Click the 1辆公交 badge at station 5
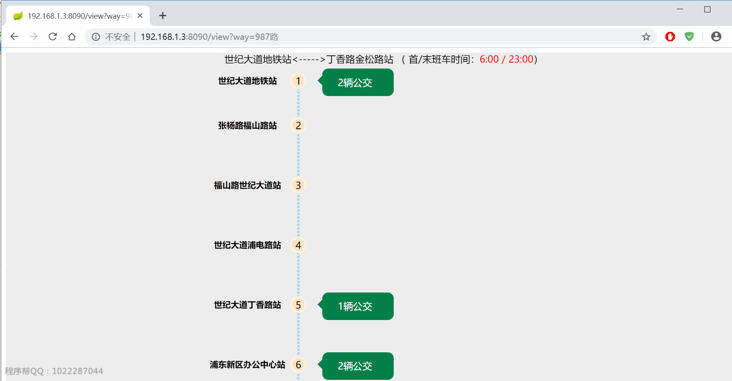 [x=356, y=306]
